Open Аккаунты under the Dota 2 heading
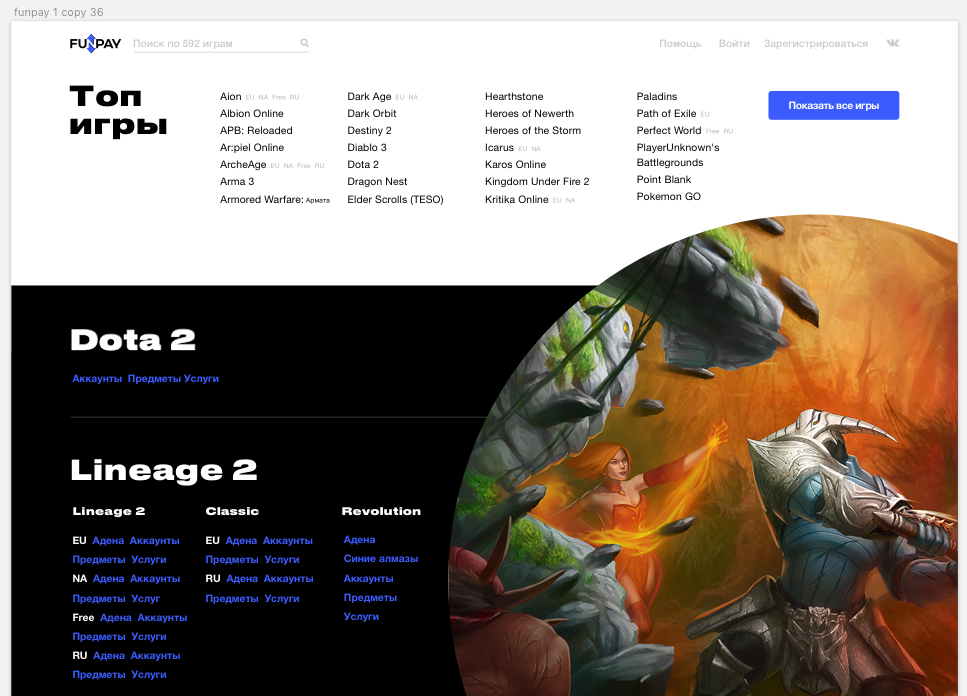The width and height of the screenshot is (967, 696). click(97, 379)
